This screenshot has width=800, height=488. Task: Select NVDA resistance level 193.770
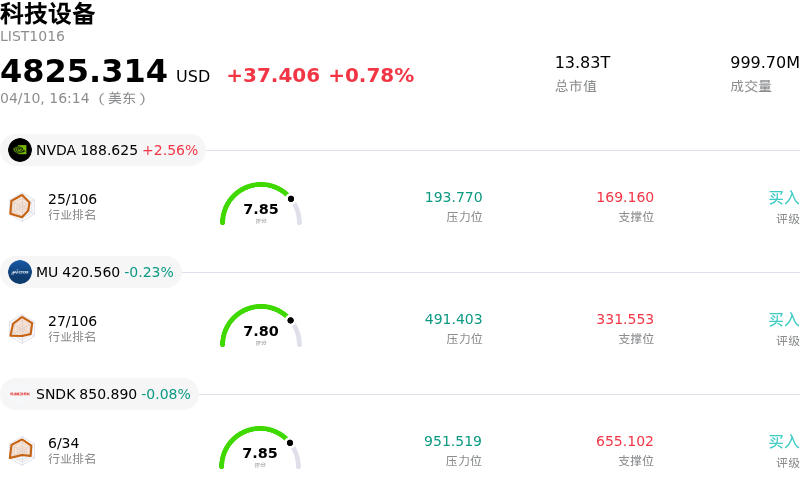pos(453,197)
